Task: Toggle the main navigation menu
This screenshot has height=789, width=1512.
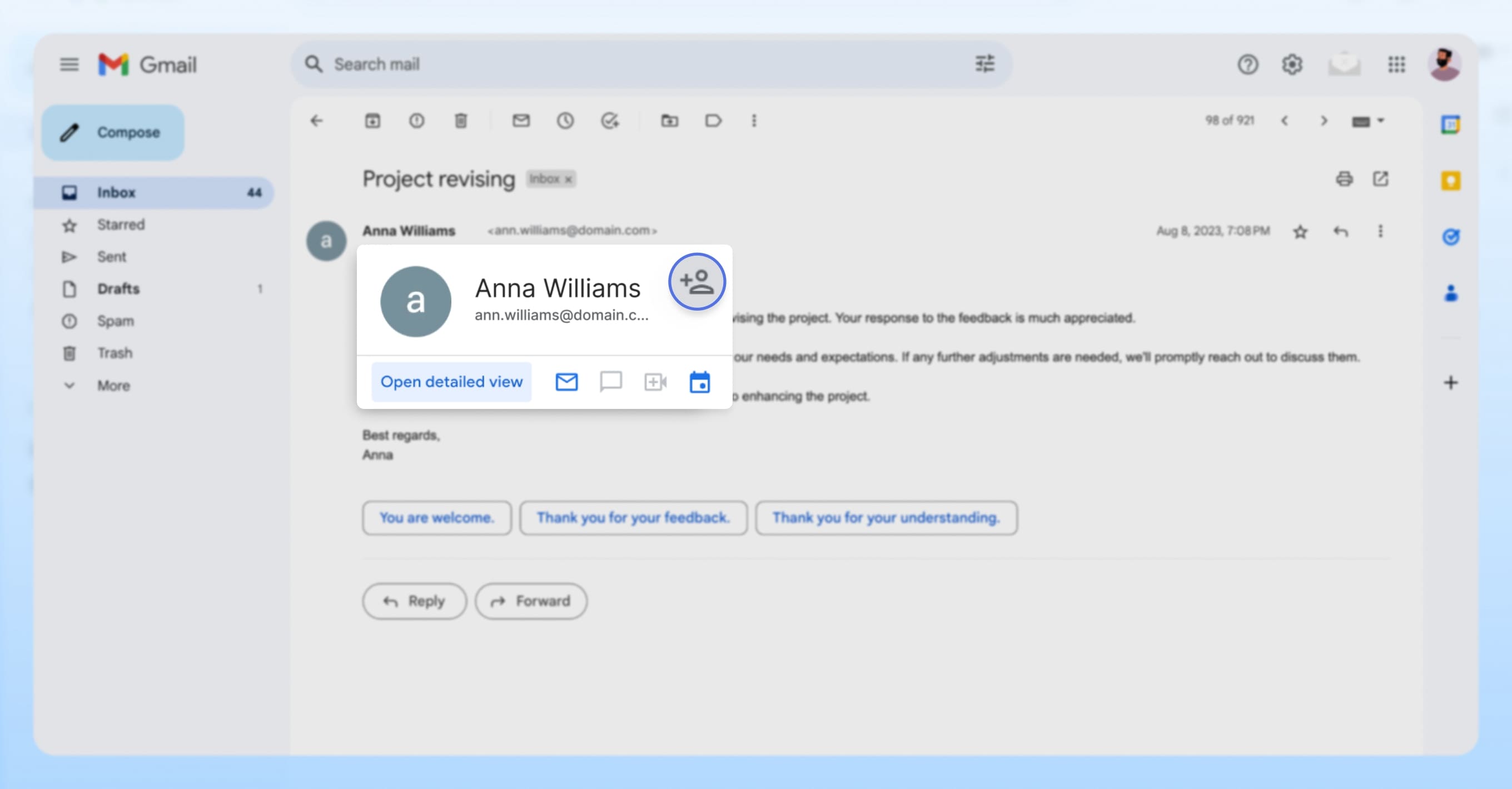Action: point(69,64)
